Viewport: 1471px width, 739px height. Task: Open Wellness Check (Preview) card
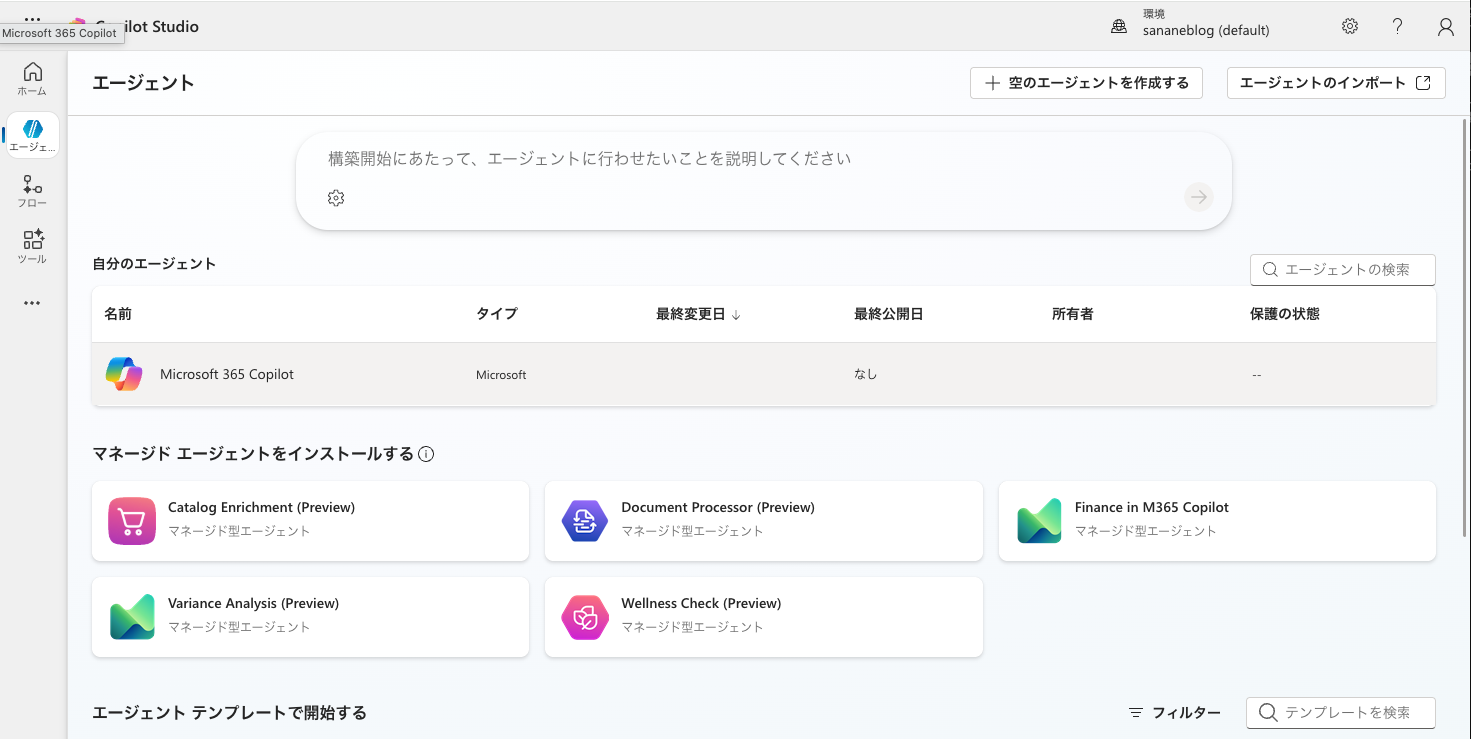tap(764, 617)
